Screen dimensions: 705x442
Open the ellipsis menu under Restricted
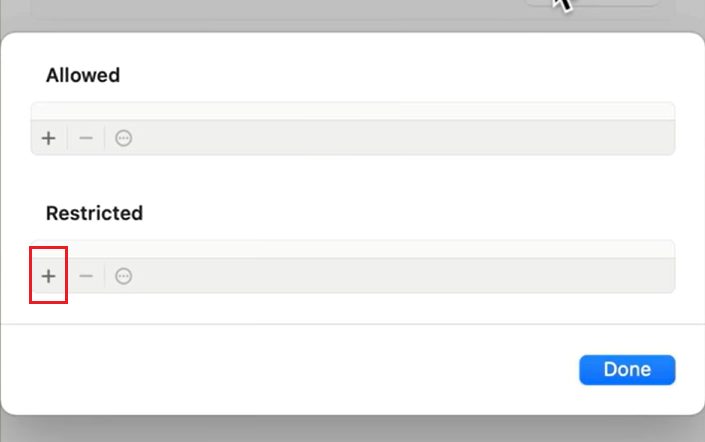(x=124, y=276)
